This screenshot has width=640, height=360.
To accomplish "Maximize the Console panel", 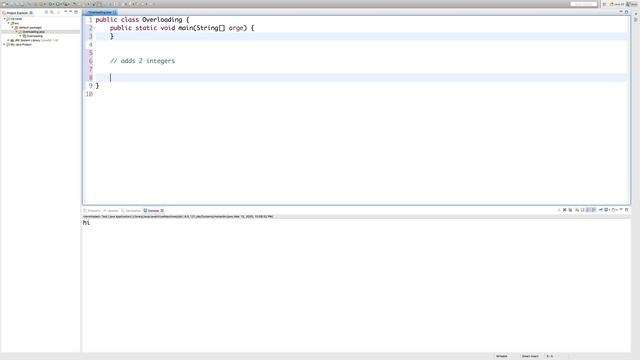I will click(x=627, y=209).
